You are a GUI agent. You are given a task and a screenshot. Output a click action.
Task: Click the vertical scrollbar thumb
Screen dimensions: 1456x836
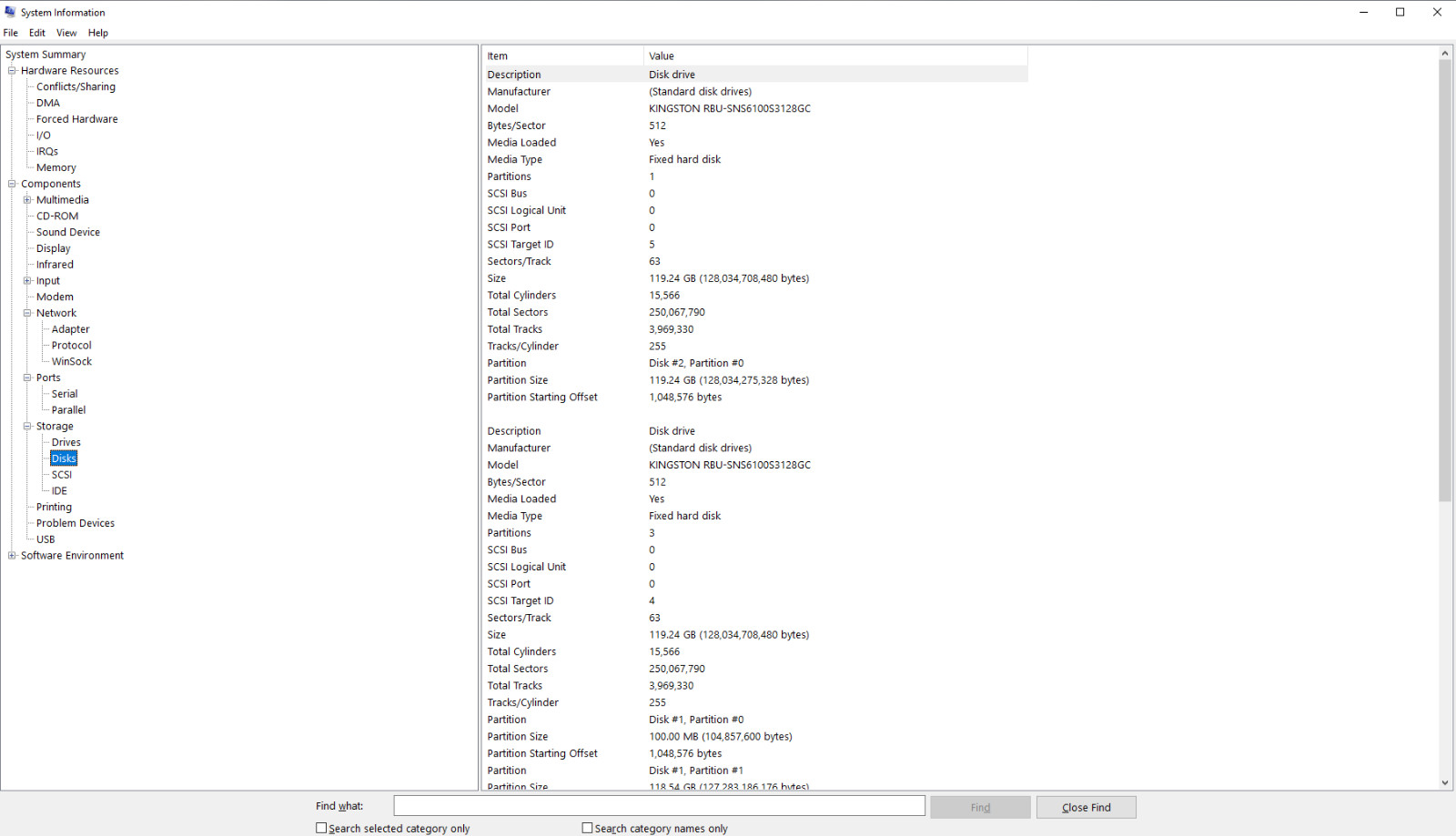pyautogui.click(x=1445, y=280)
